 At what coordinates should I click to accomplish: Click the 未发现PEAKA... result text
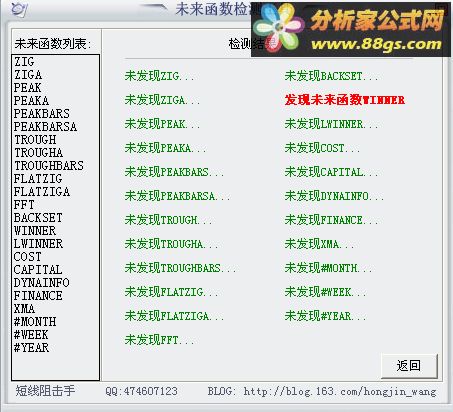pyautogui.click(x=166, y=148)
